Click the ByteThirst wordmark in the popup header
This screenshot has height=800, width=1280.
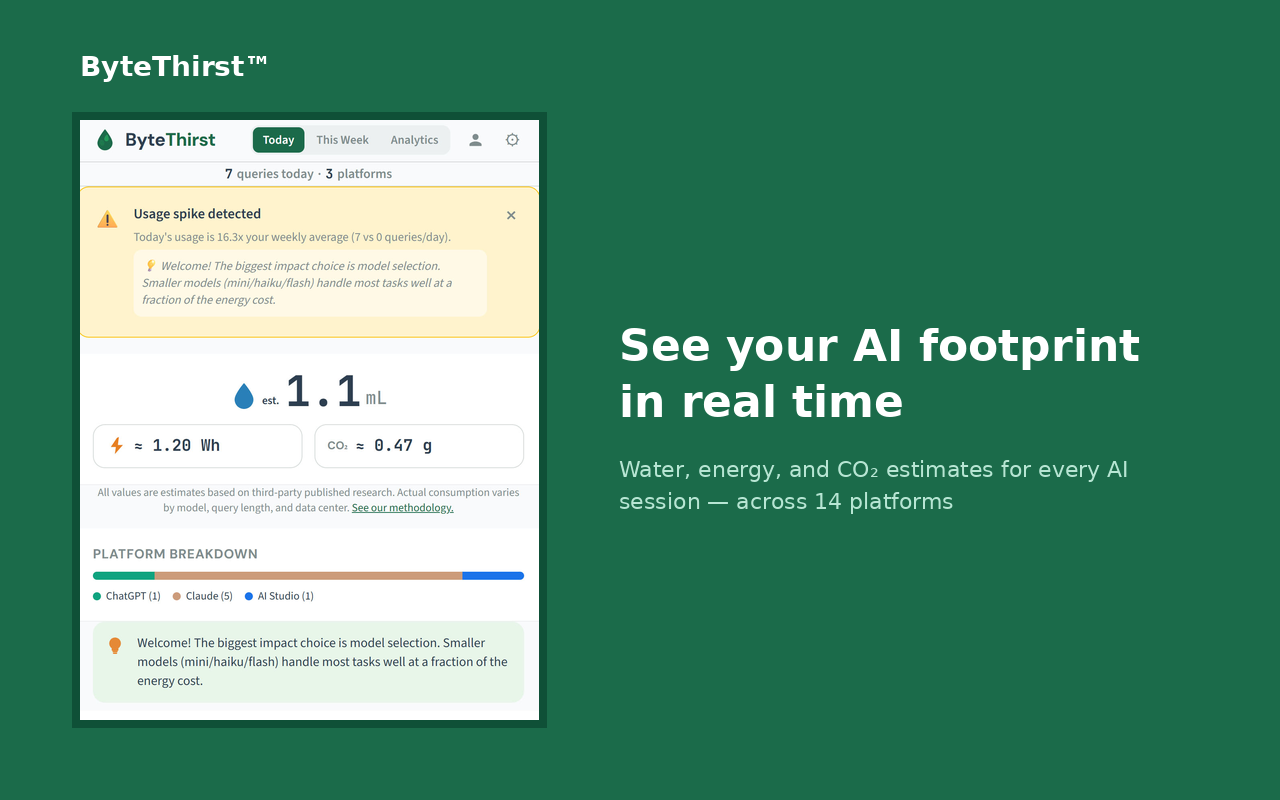(x=170, y=140)
